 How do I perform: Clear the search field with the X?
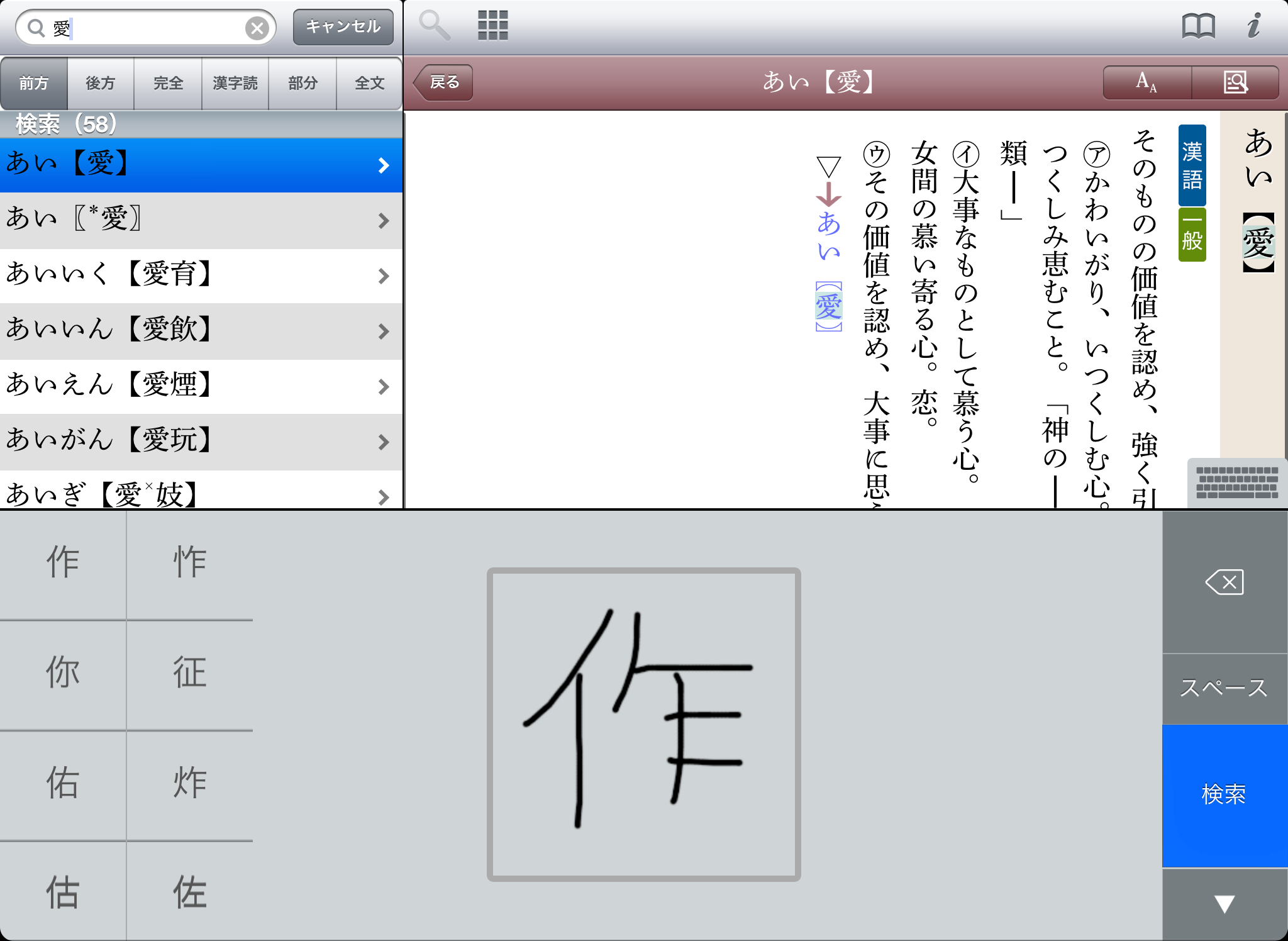point(257,28)
